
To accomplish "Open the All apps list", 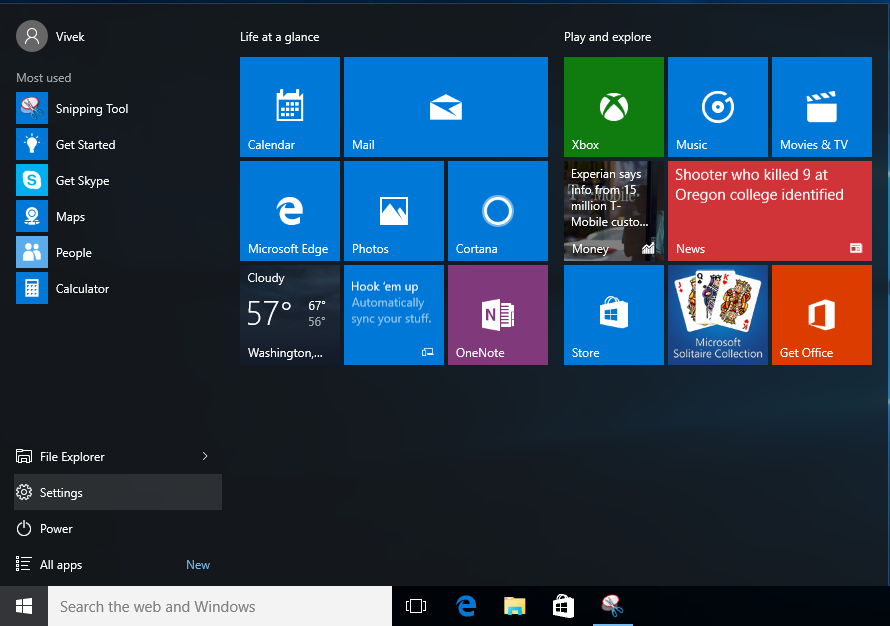I will tap(60, 564).
